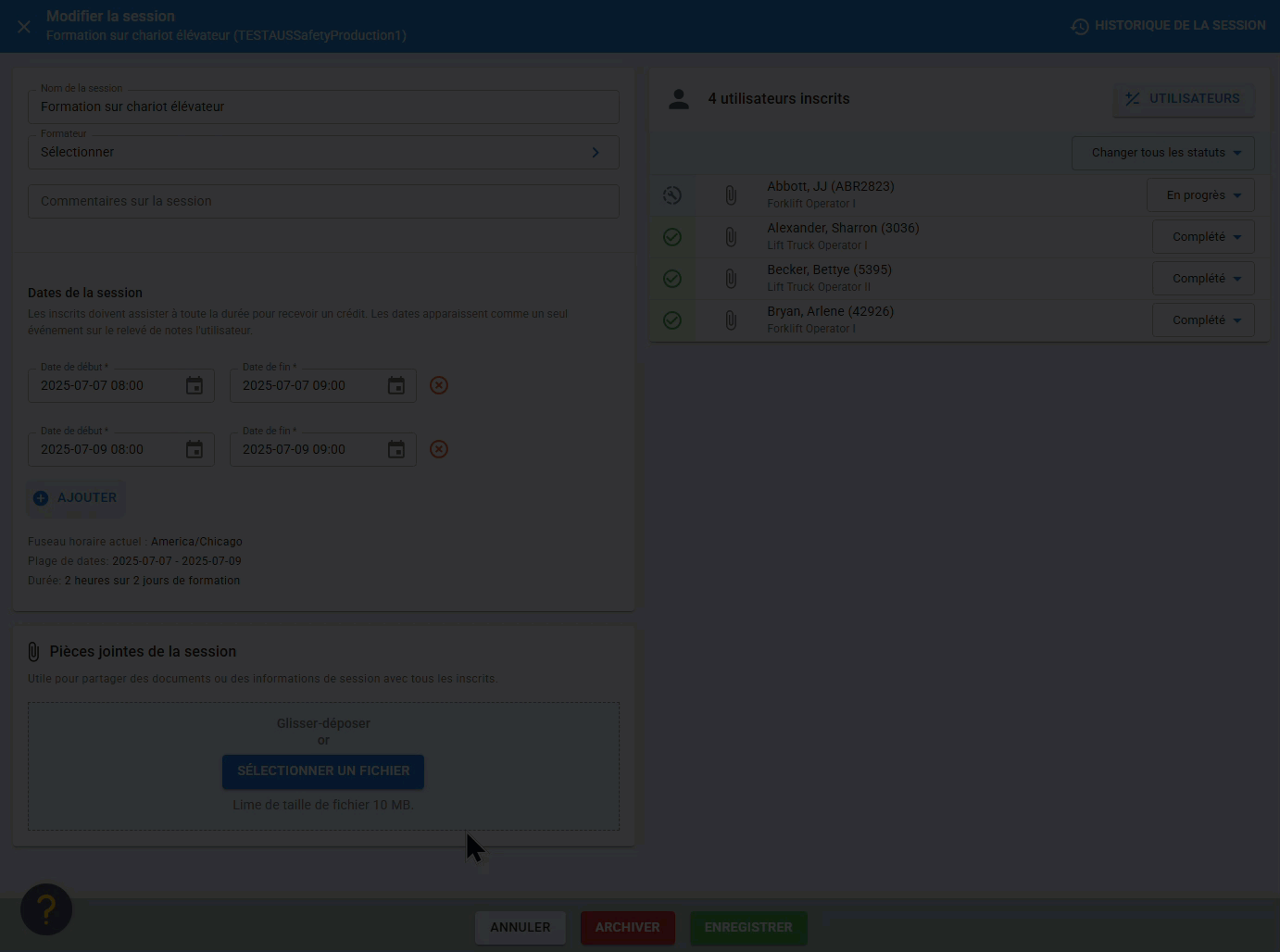Open the help question mark button
This screenshot has width=1280, height=952.
pos(46,909)
